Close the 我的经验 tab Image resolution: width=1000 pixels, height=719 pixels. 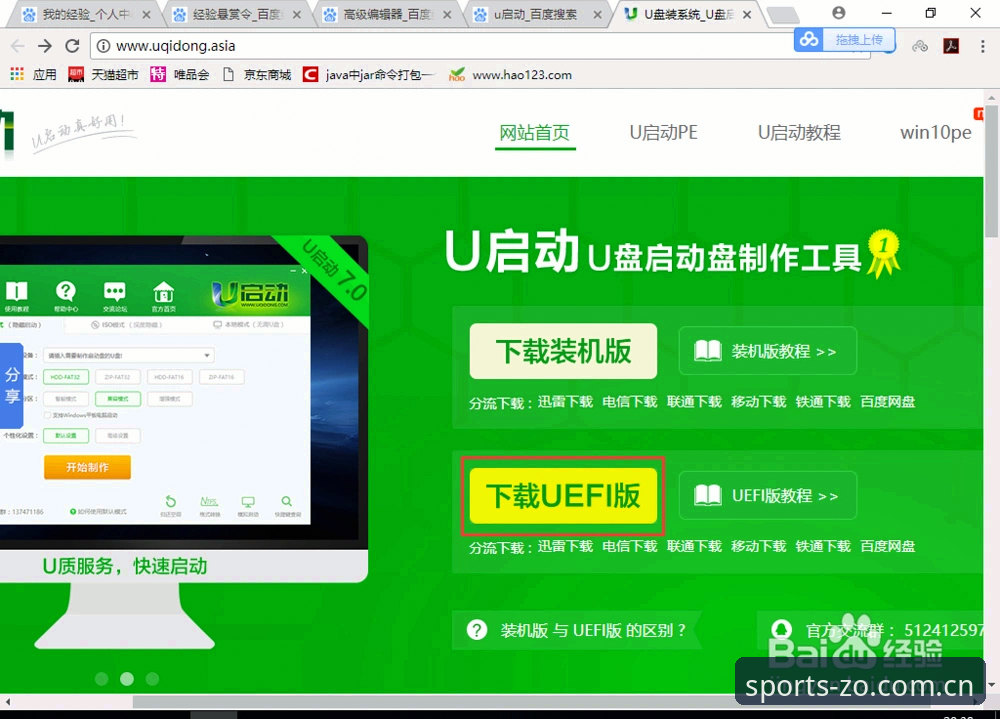[146, 15]
